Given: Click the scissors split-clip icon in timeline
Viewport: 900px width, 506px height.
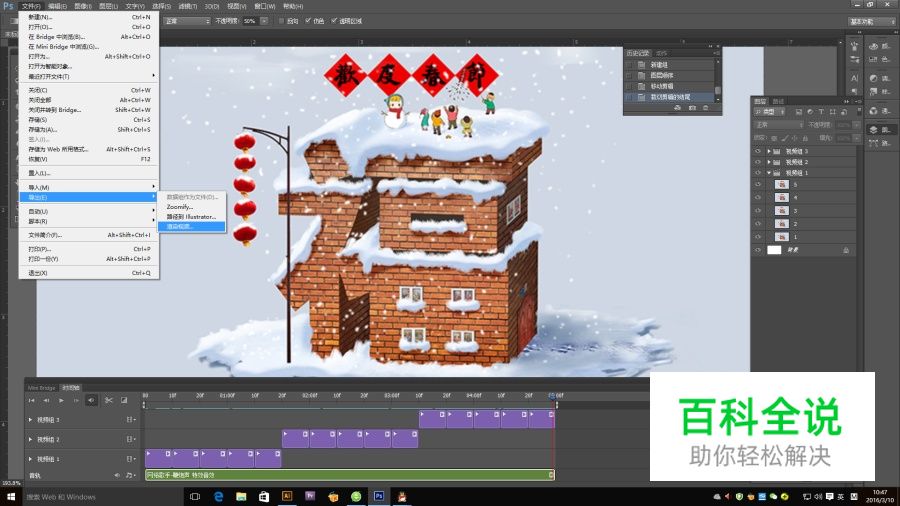Looking at the screenshot, I should (109, 400).
